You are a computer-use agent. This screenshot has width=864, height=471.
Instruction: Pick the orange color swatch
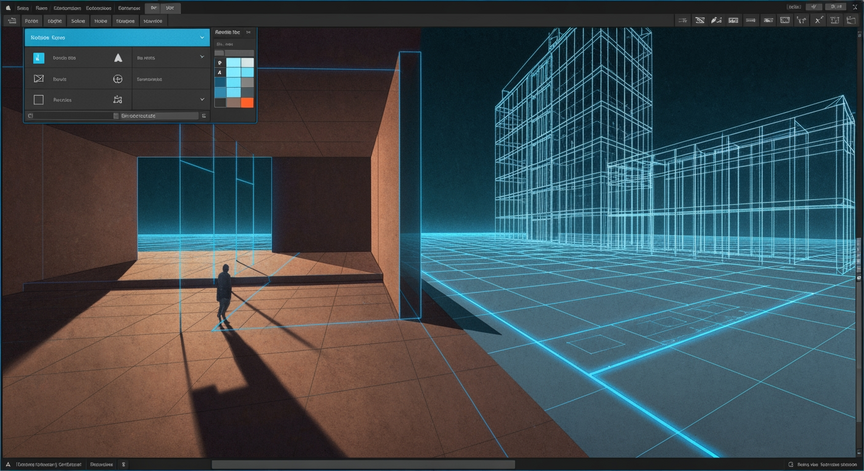point(247,102)
